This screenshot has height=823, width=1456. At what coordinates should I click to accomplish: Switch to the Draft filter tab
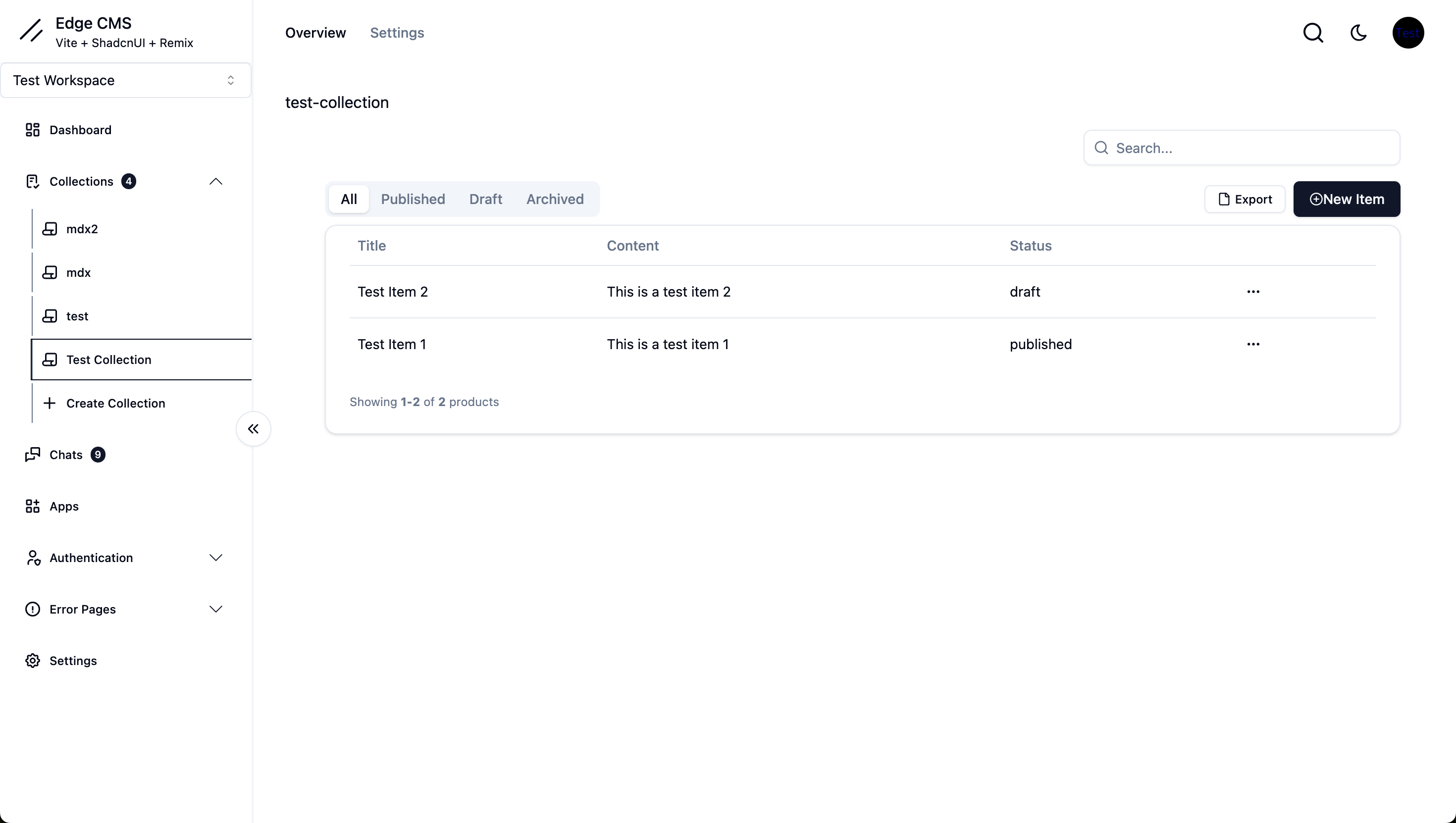pyautogui.click(x=485, y=199)
